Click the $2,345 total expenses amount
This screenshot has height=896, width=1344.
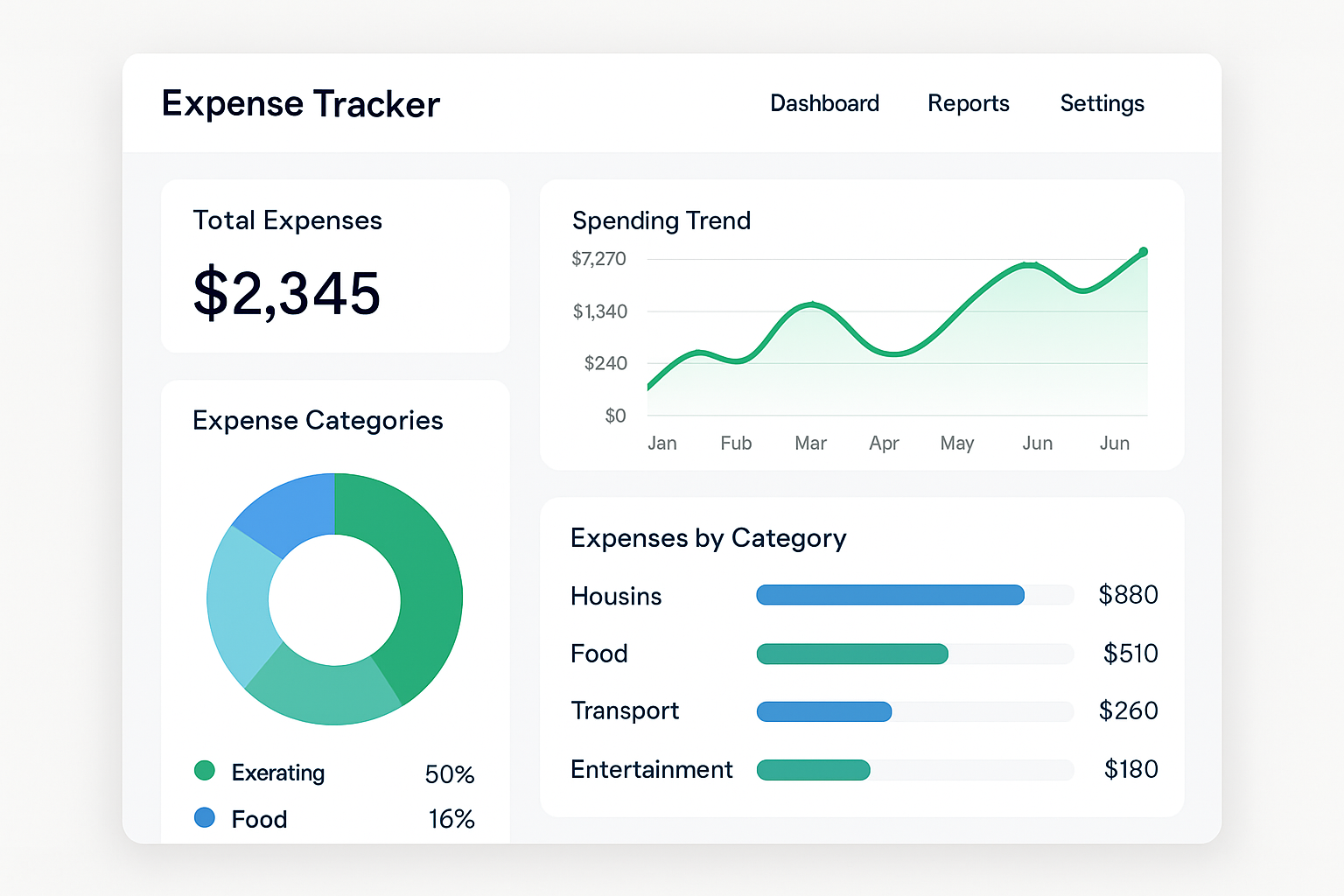coord(287,293)
